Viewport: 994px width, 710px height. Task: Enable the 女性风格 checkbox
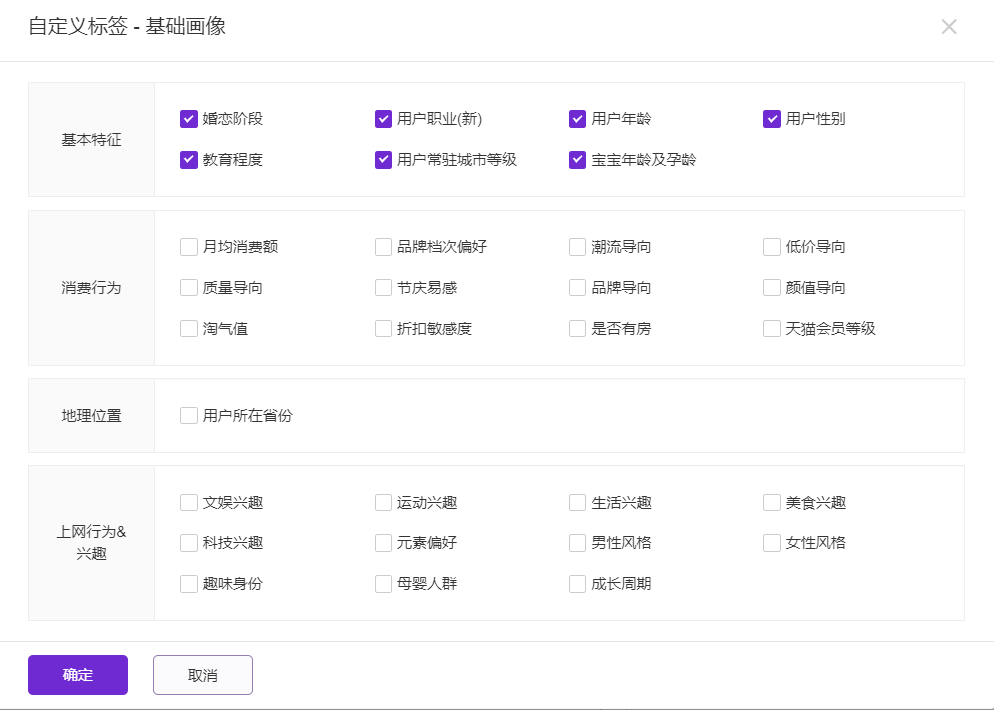click(x=771, y=543)
